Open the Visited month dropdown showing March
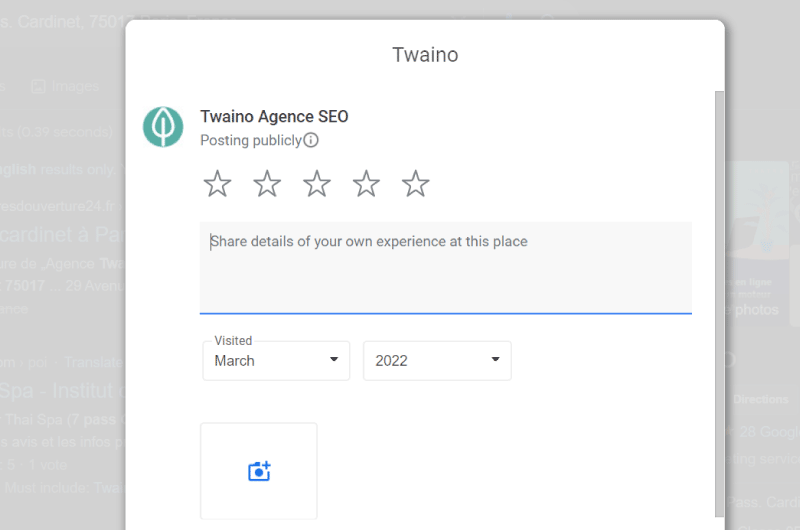The image size is (800, 530). click(x=276, y=361)
